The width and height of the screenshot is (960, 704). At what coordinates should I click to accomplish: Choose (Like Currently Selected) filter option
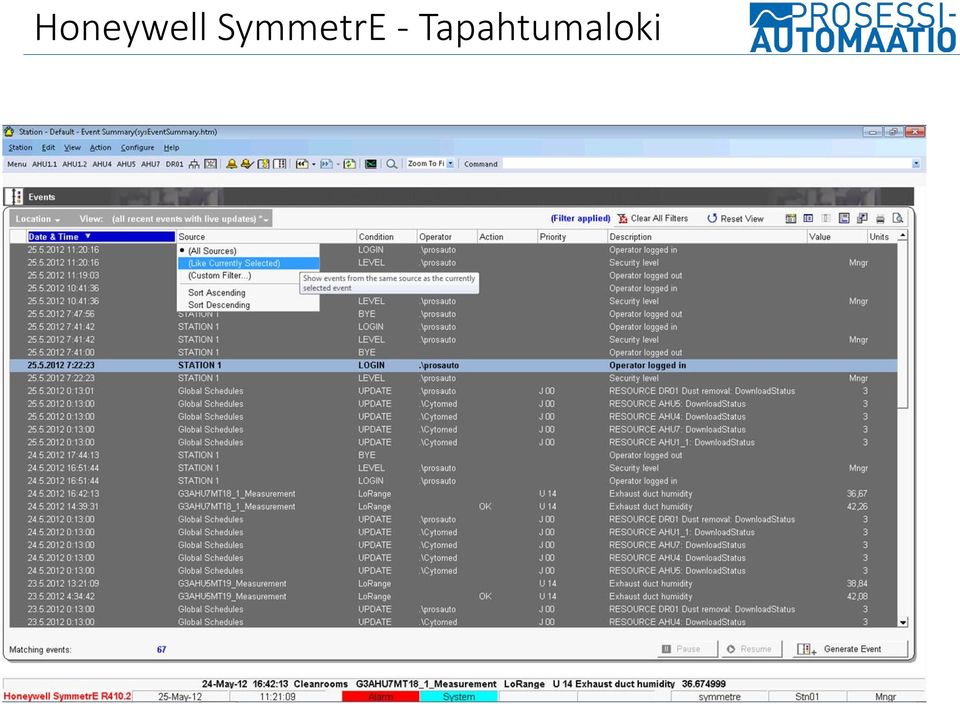248,263
